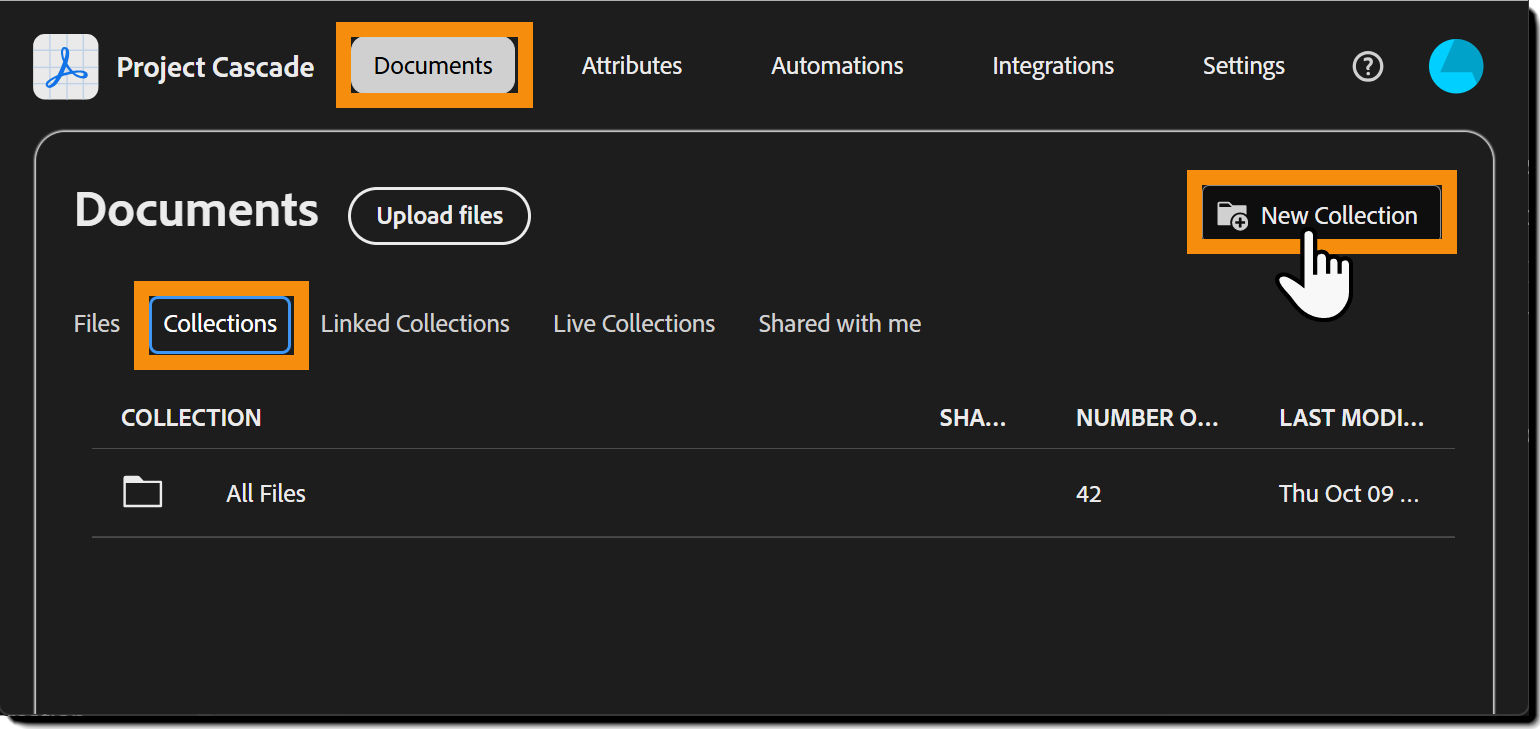Open Settings from the top navigation

click(x=1243, y=65)
